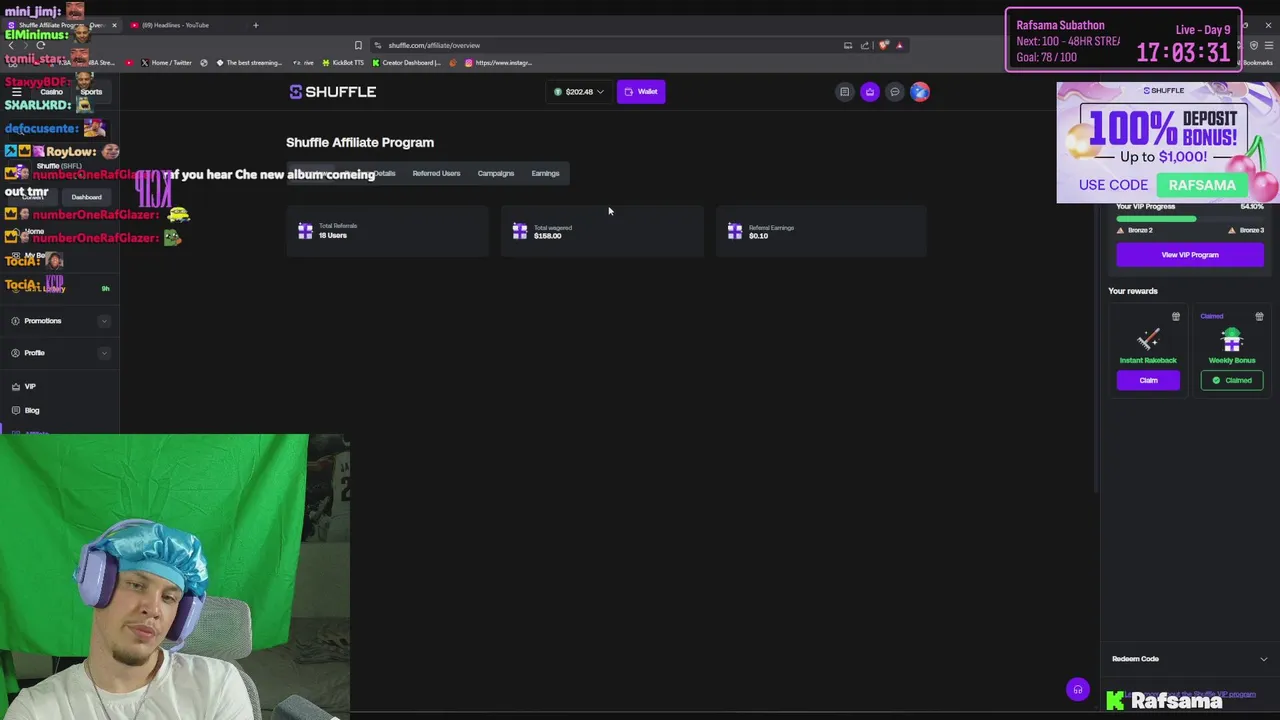Image resolution: width=1280 pixels, height=720 pixels.
Task: Click the purple rewards gift icon in header
Action: pos(869,92)
